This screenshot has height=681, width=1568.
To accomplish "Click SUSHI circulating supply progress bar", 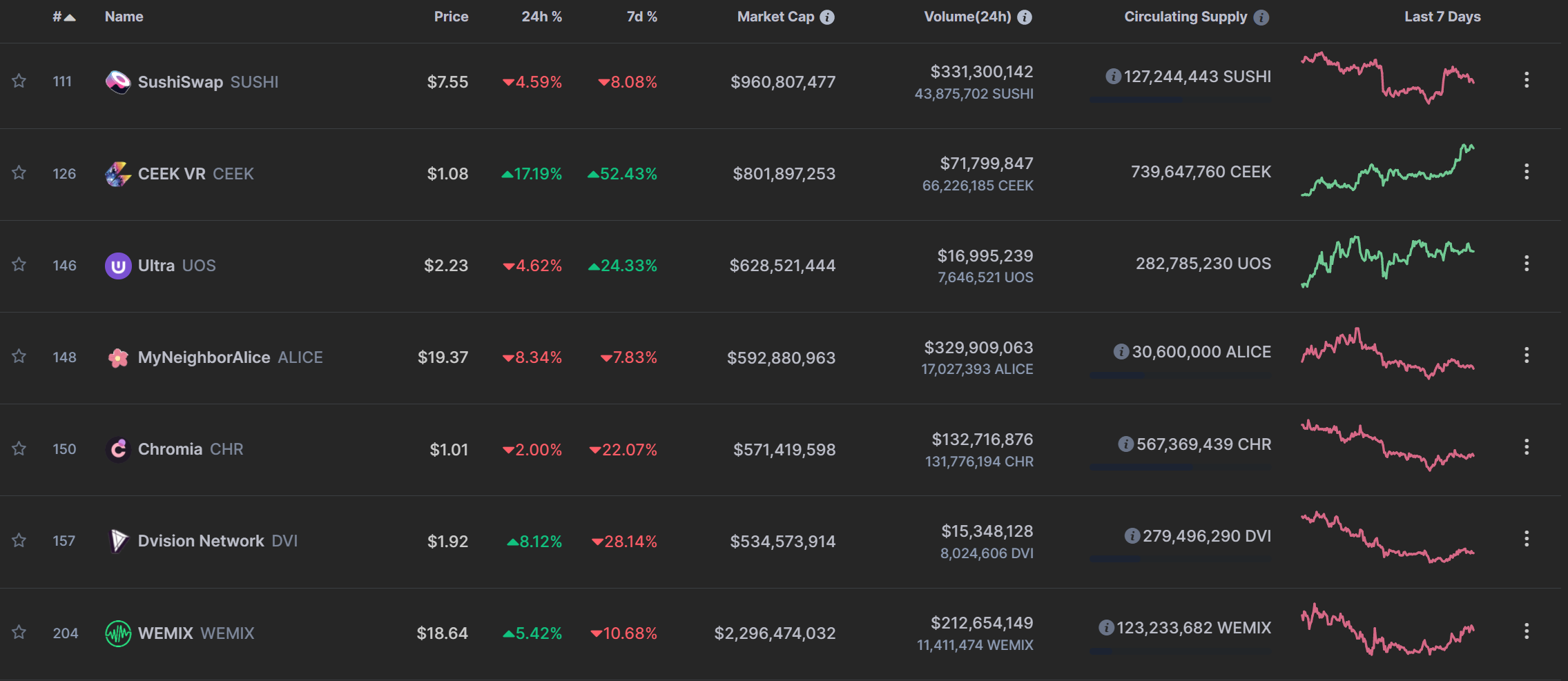I will (x=1180, y=100).
